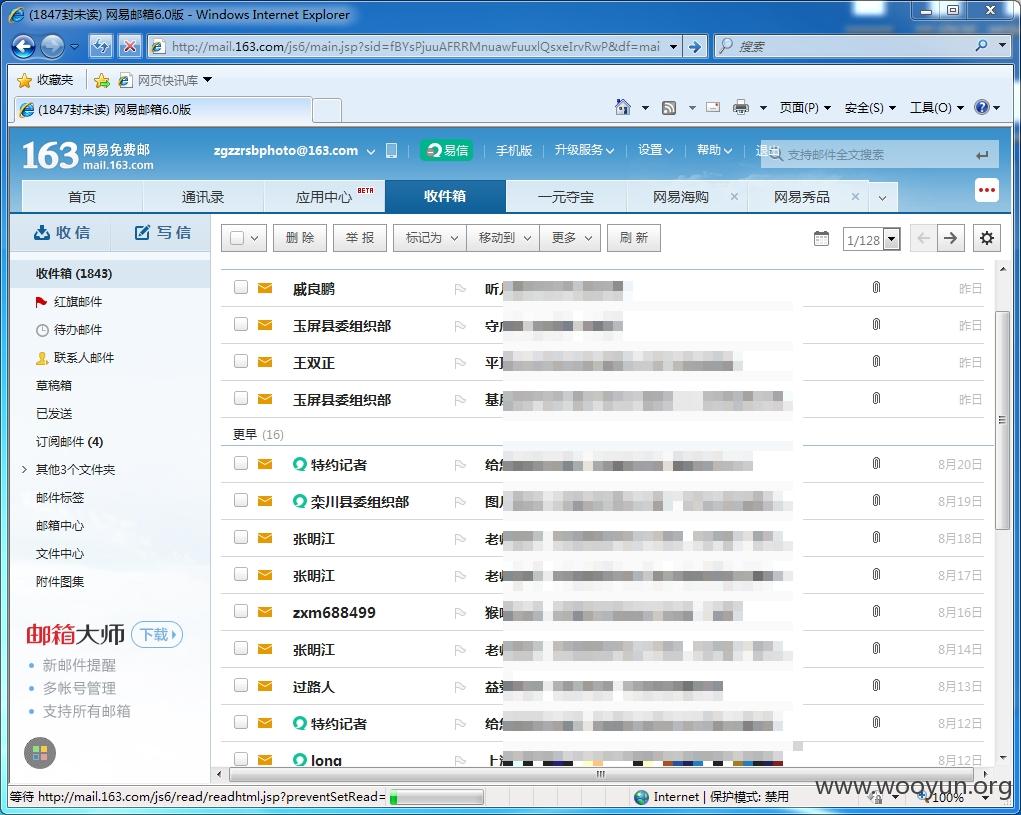Open the mail list settings gear

[987, 238]
